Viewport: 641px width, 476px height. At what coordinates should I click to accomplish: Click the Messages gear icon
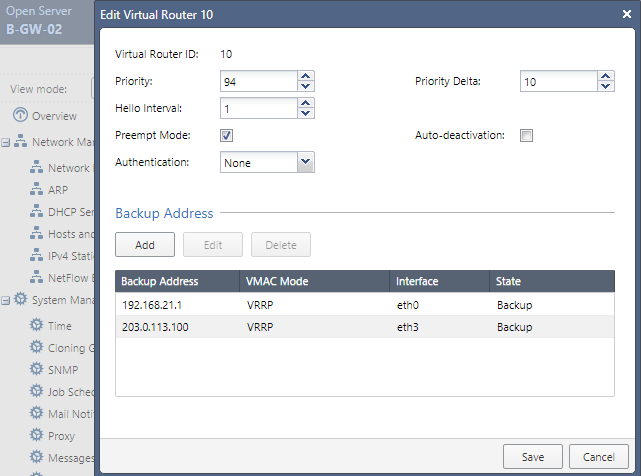pyautogui.click(x=37, y=458)
